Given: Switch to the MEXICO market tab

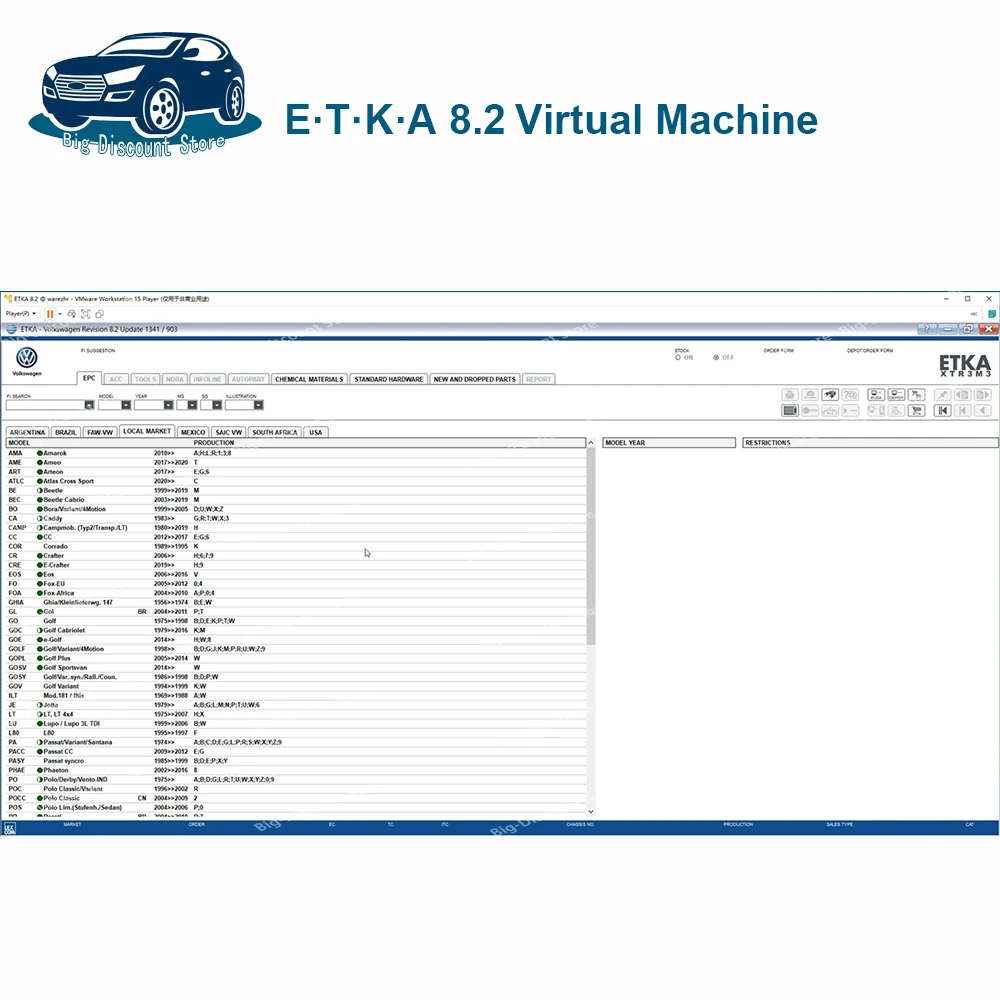Looking at the screenshot, I should click(x=193, y=432).
